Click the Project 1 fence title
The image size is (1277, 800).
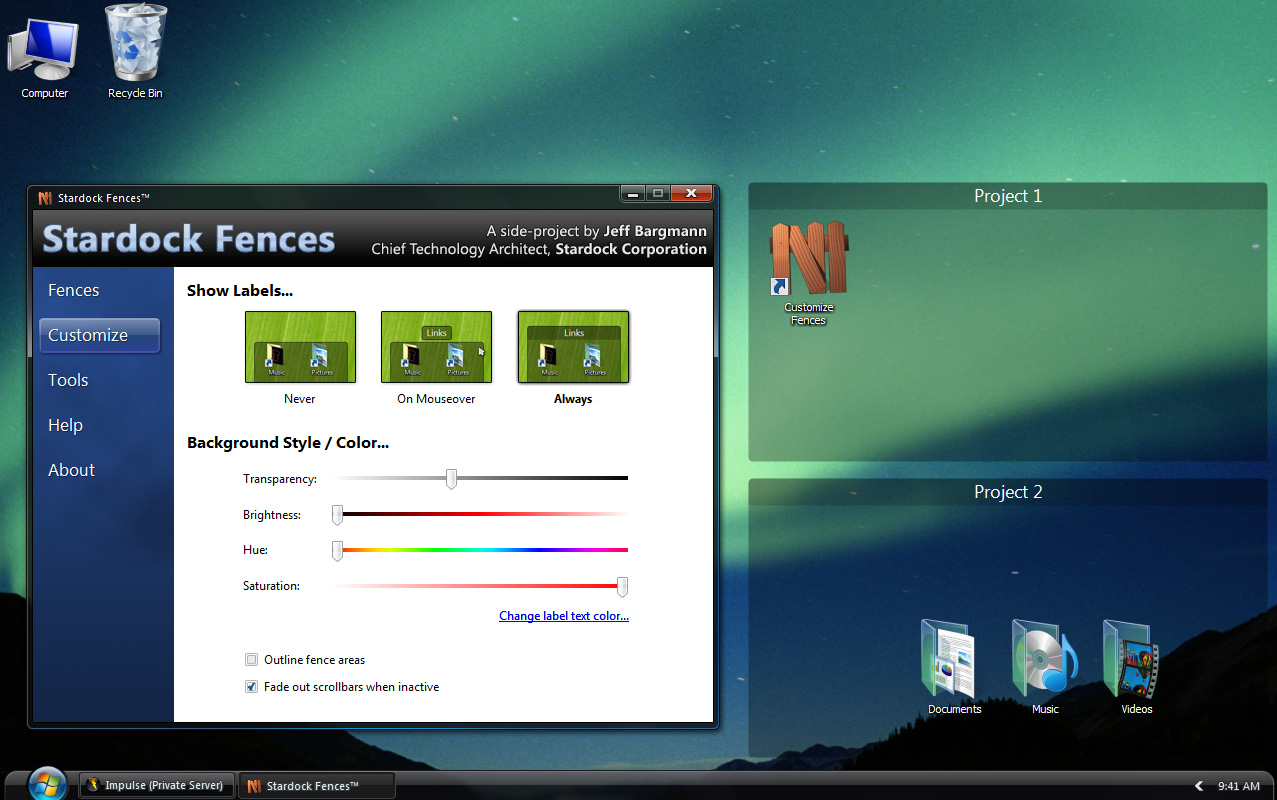pyautogui.click(x=1008, y=196)
